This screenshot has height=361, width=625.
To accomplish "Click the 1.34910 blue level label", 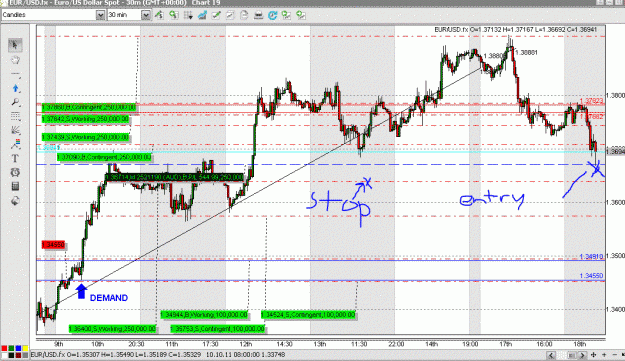I will click(x=591, y=257).
